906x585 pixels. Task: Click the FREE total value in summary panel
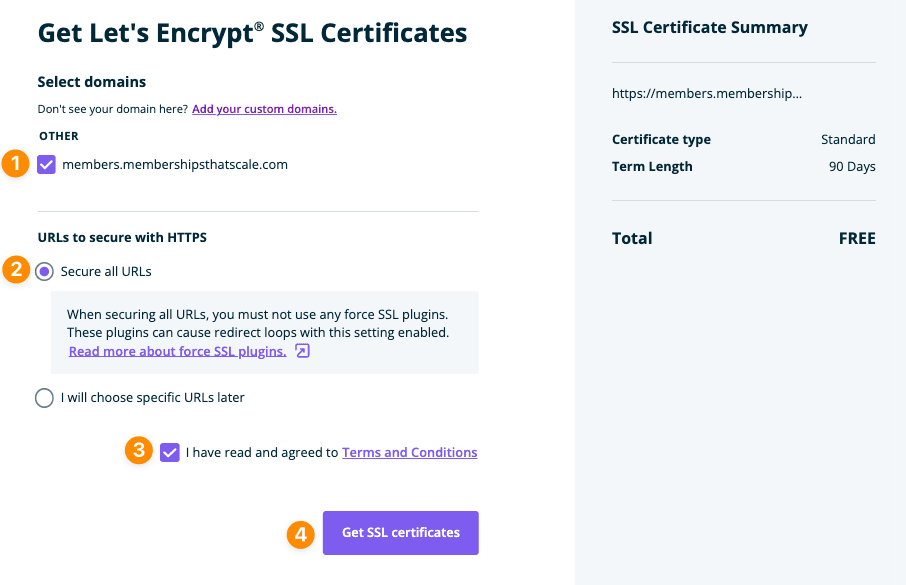pyautogui.click(x=858, y=238)
